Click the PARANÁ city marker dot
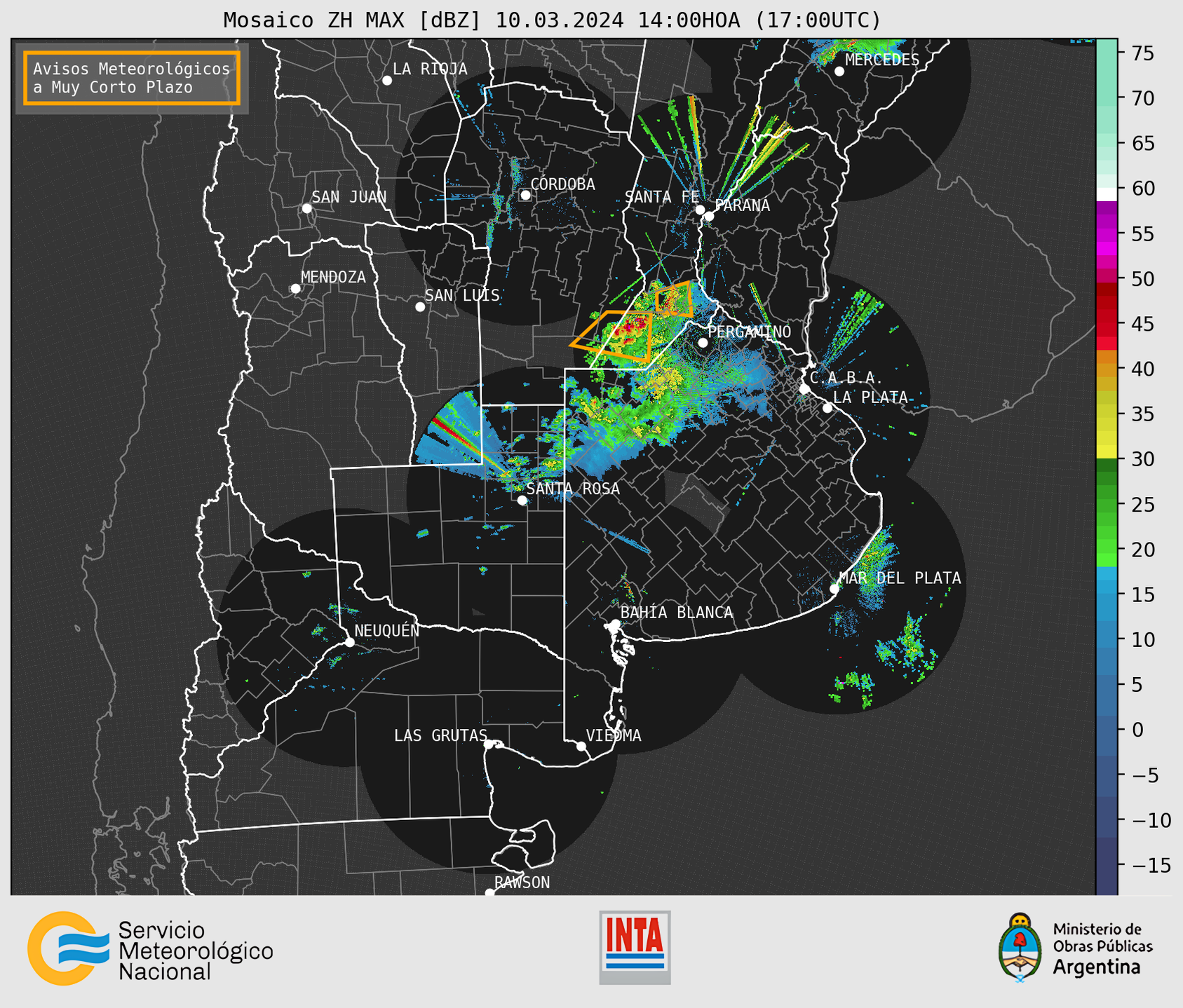1183x1008 pixels. [709, 216]
